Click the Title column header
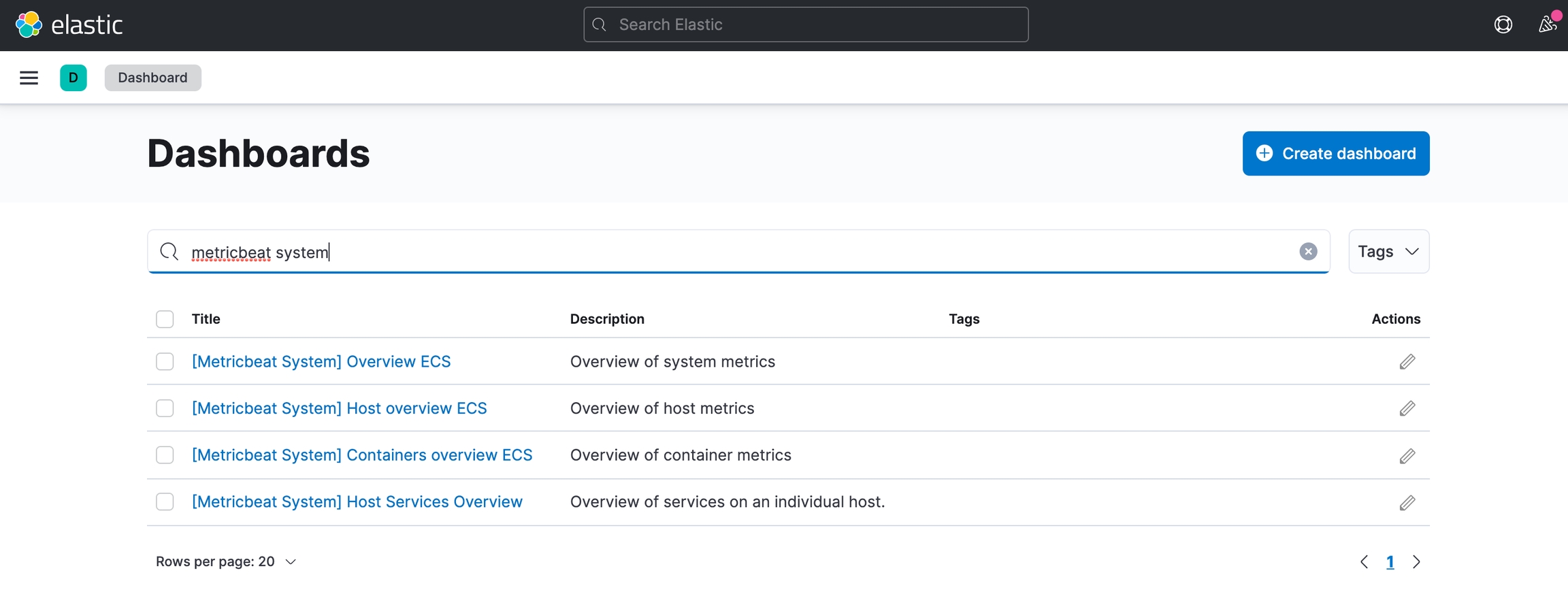1568x594 pixels. point(206,319)
